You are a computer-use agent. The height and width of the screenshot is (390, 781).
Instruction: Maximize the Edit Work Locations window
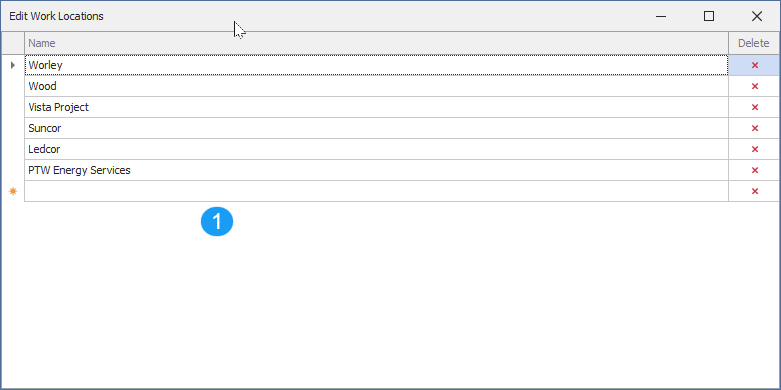709,16
